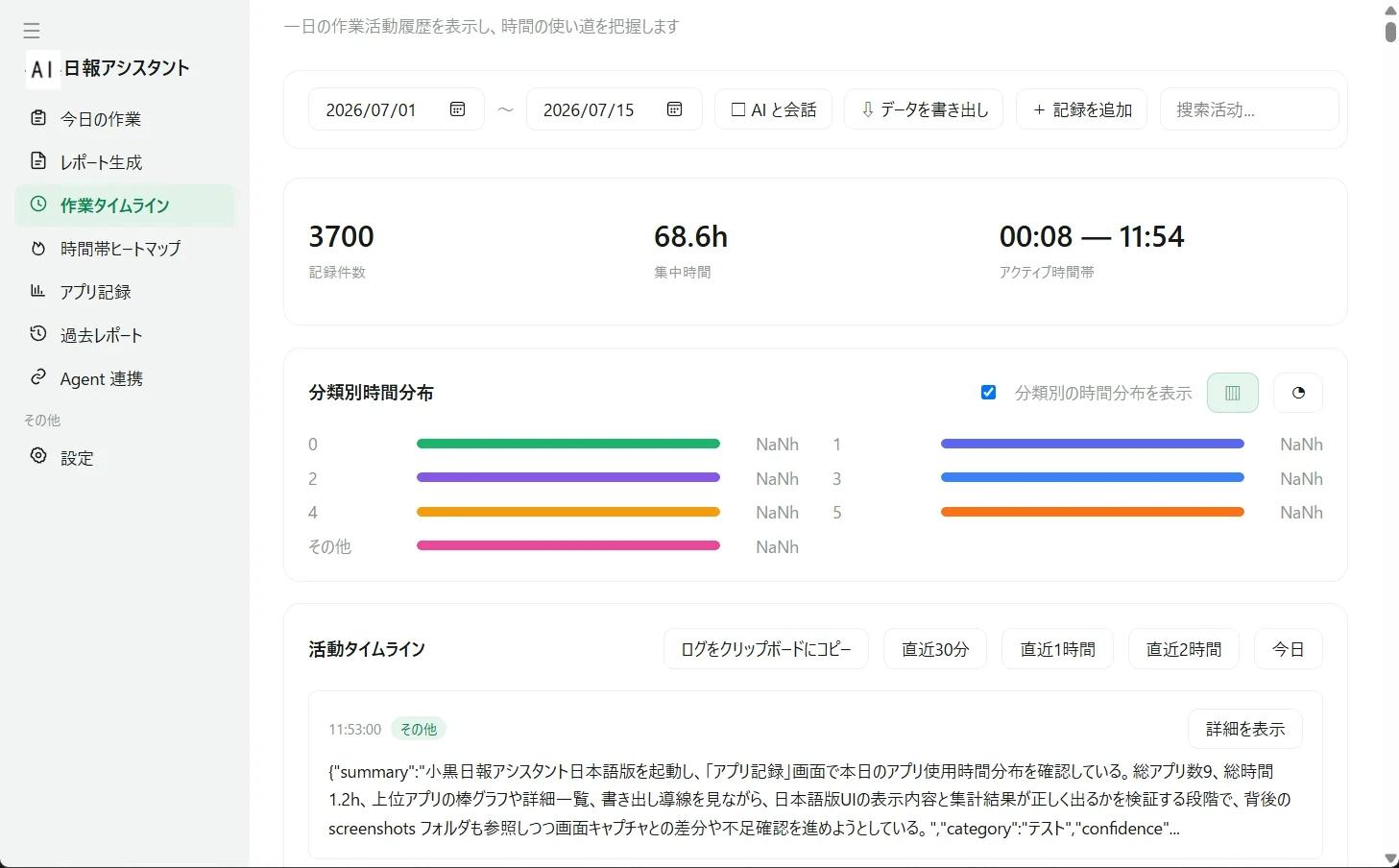Click the indigo bar for category 1
Viewport: 1399px width, 868px height.
[1093, 444]
